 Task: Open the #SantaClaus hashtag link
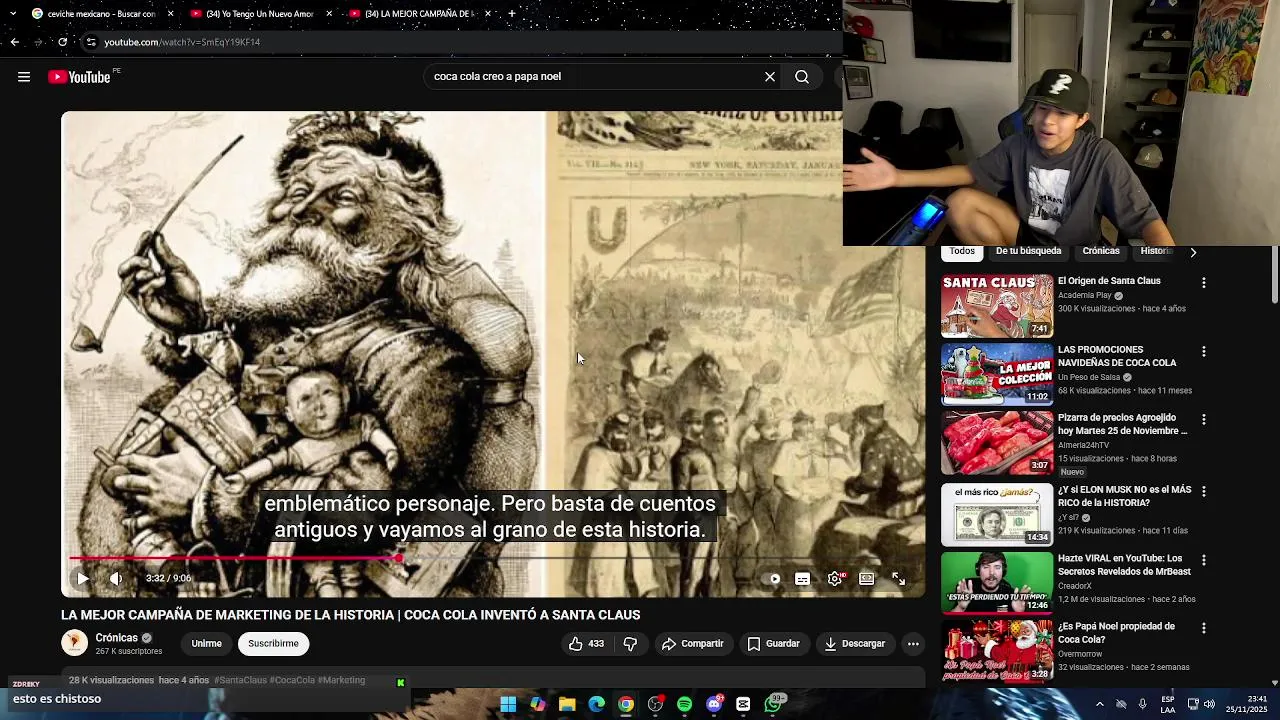click(x=240, y=680)
